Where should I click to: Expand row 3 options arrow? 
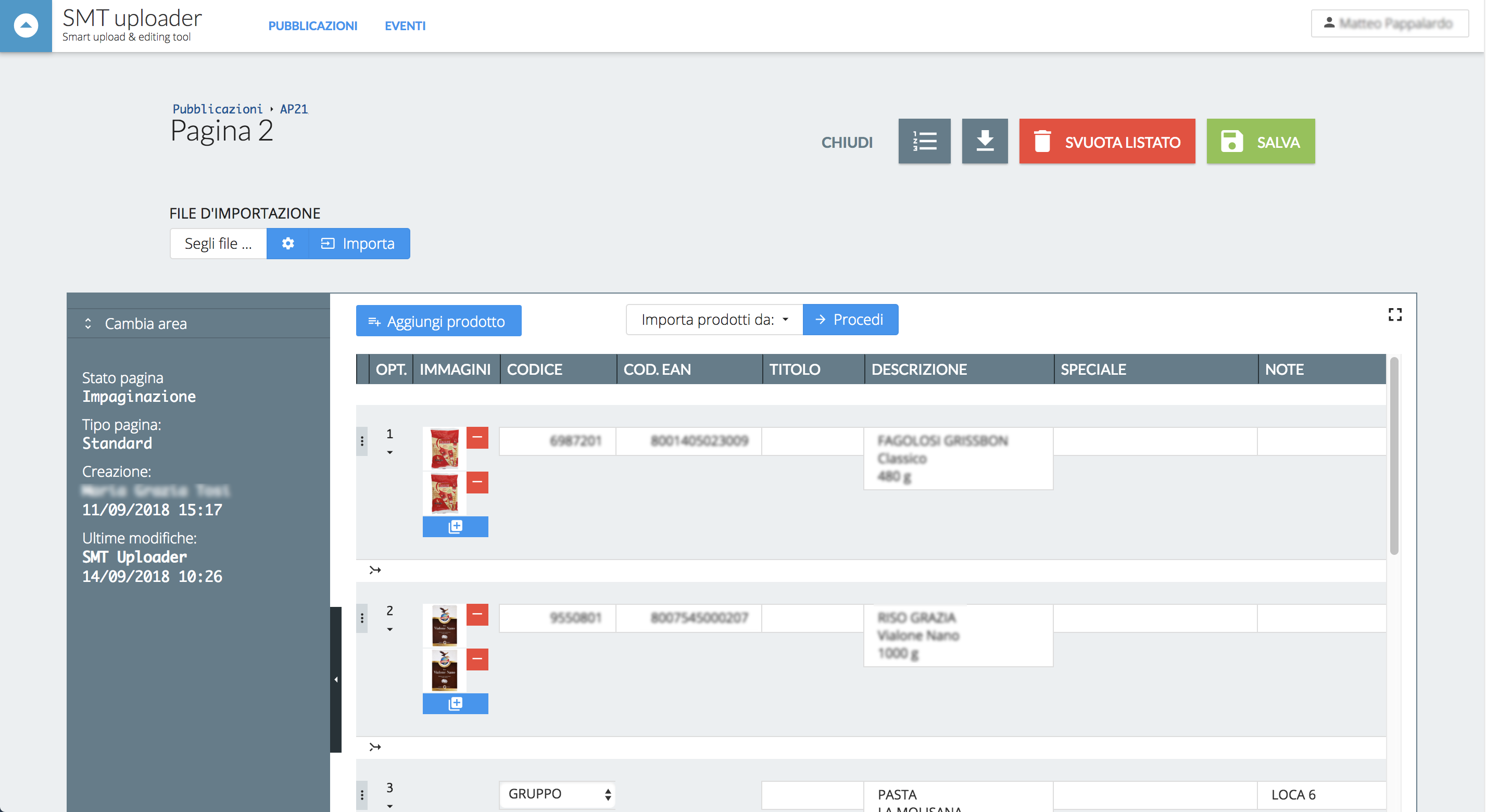[x=390, y=806]
